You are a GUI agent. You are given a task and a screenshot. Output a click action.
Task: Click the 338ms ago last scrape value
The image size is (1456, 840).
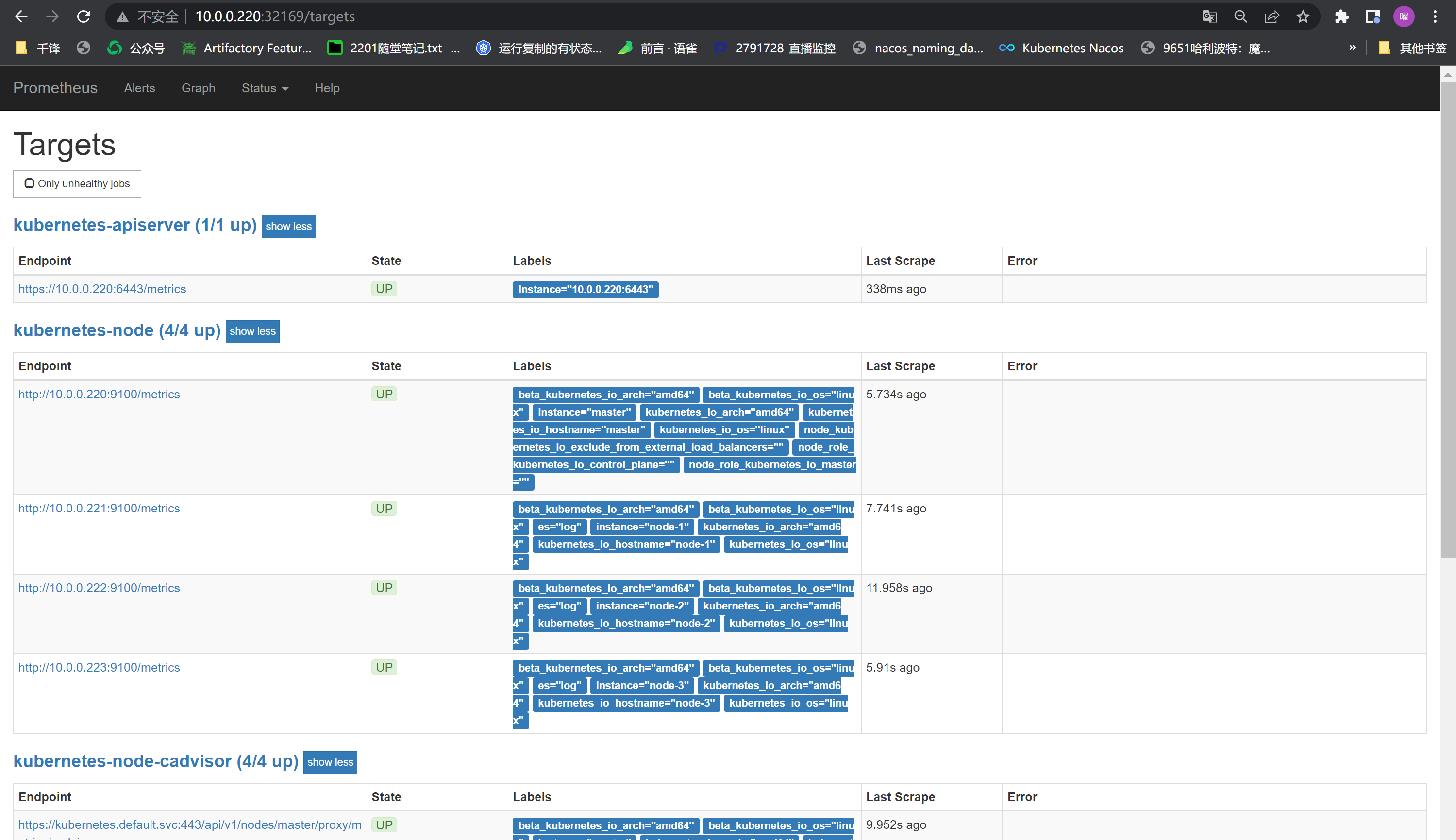896,289
